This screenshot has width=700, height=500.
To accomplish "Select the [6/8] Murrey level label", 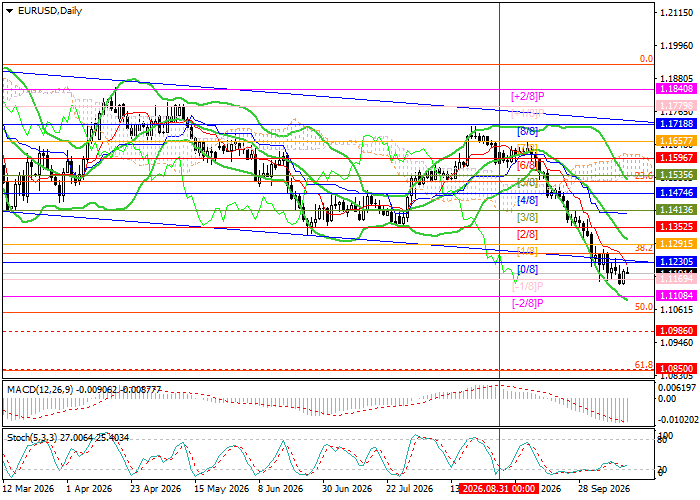I will [x=528, y=166].
